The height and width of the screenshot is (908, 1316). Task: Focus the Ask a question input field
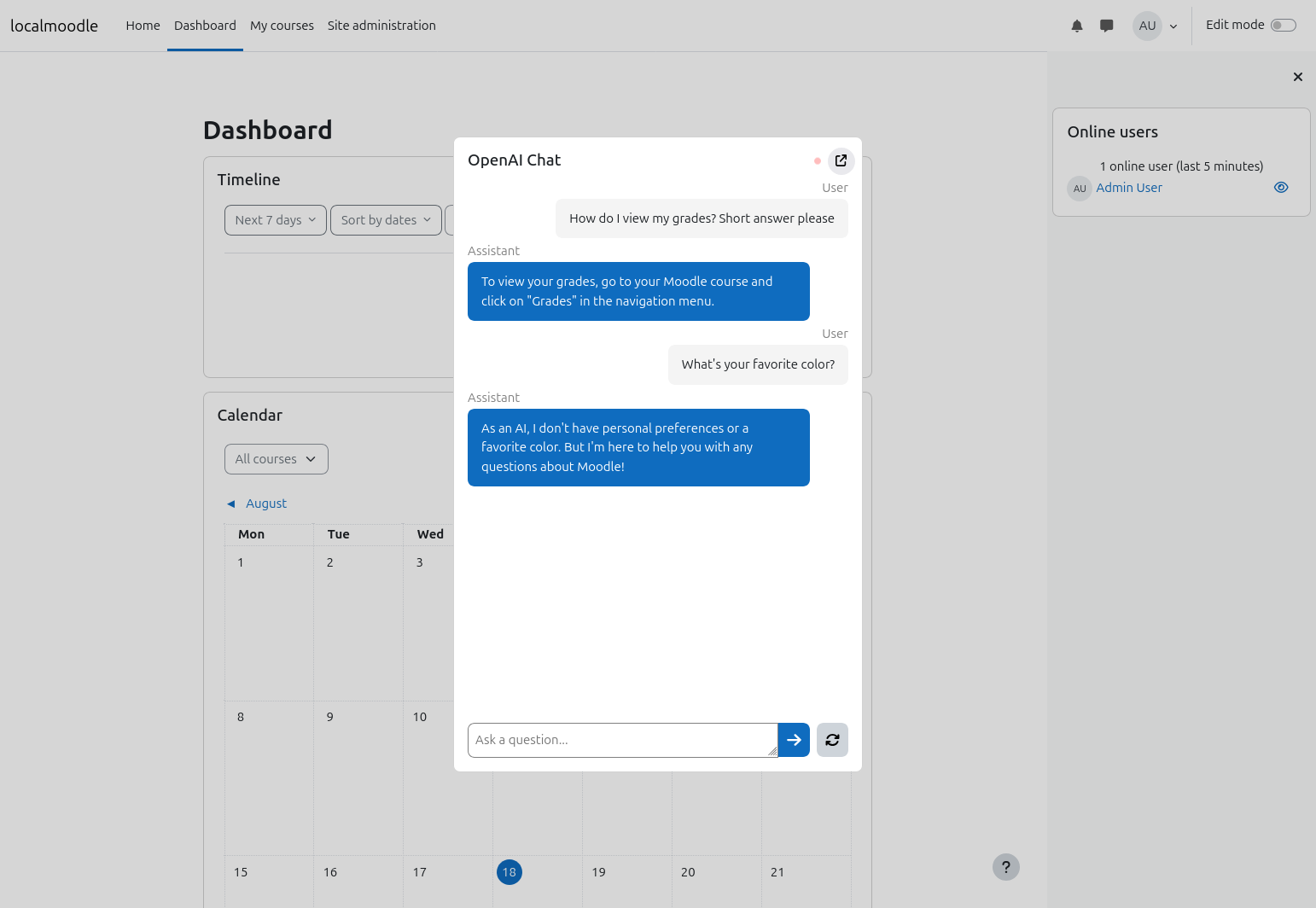coord(622,740)
